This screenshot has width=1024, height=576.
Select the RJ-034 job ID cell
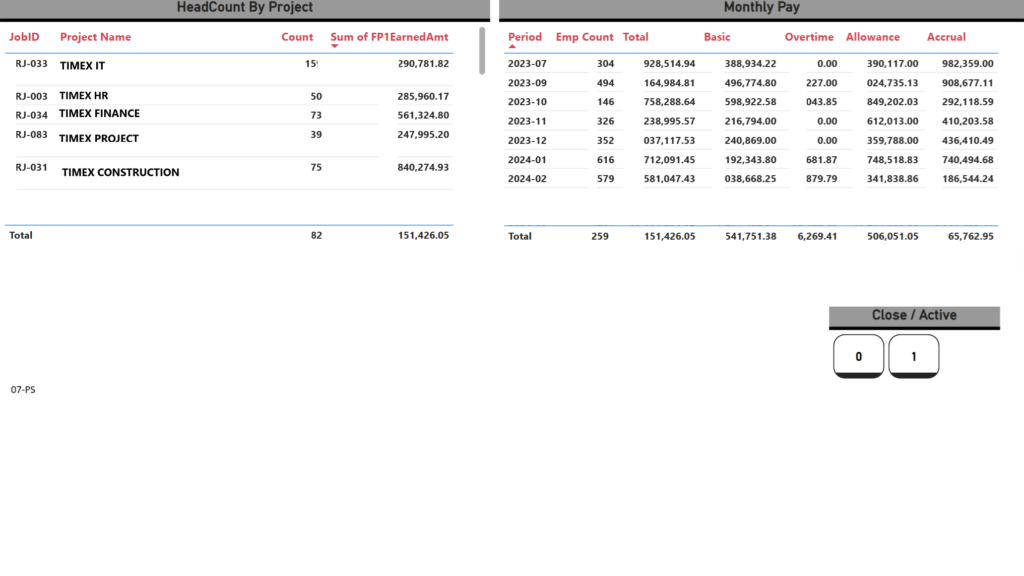[31, 116]
